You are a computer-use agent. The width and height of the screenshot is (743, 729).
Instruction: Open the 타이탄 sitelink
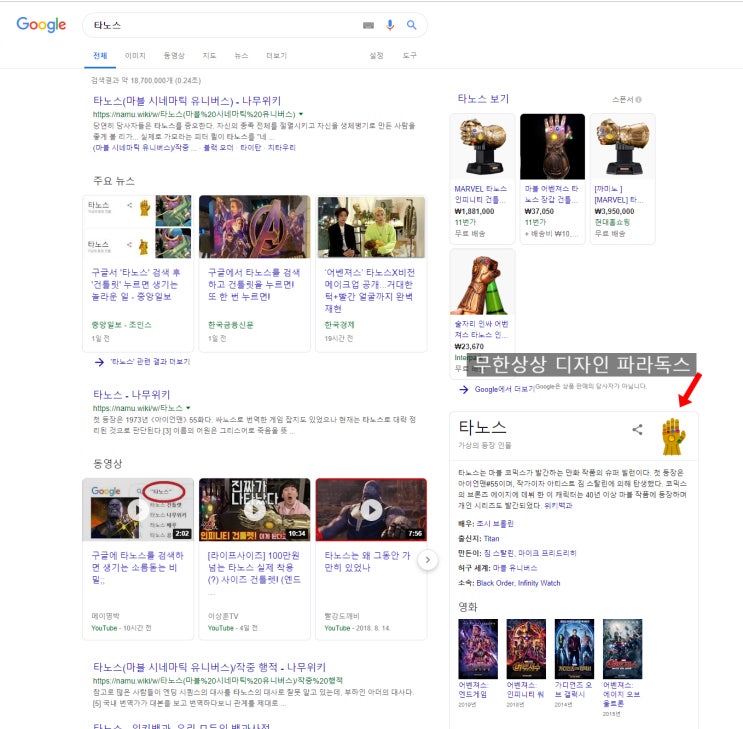pos(251,148)
